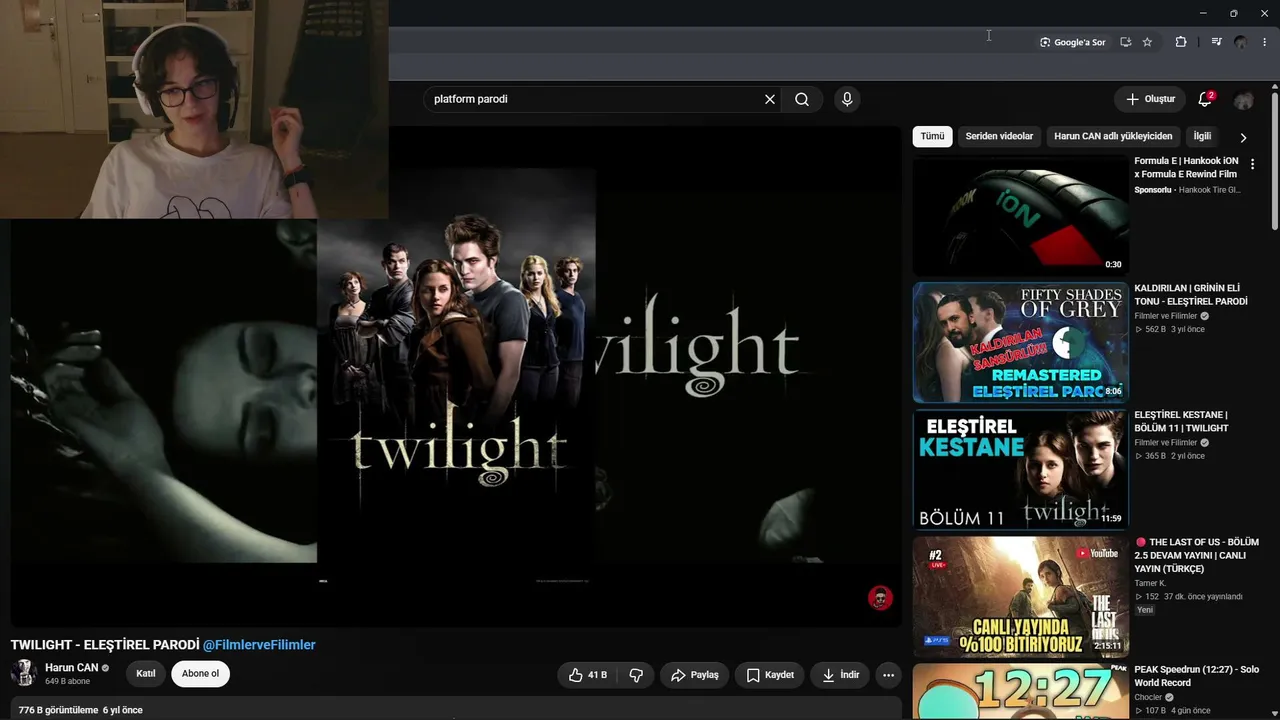Minimize the browser window
Screen dimensions: 1280x720
point(1203,13)
